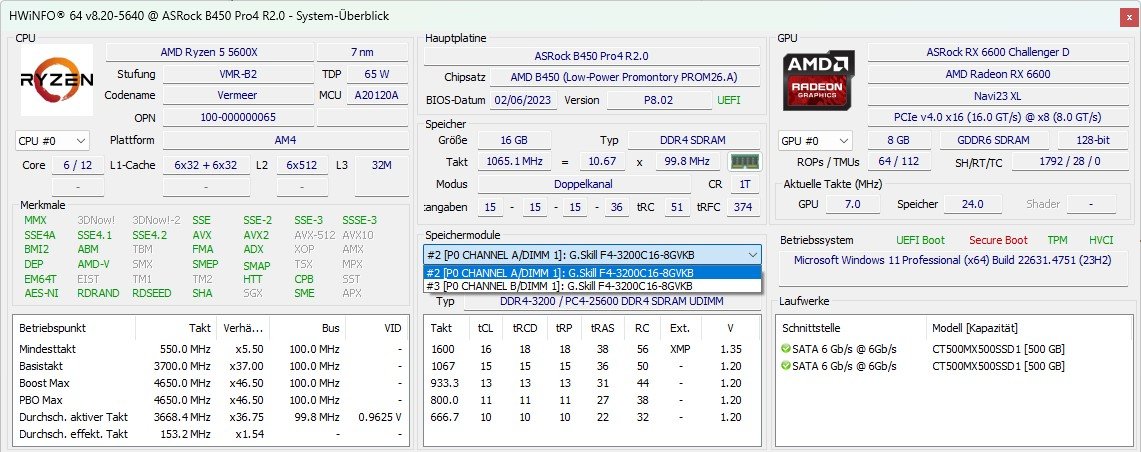Select the Mindesttakt row

click(x=210, y=349)
